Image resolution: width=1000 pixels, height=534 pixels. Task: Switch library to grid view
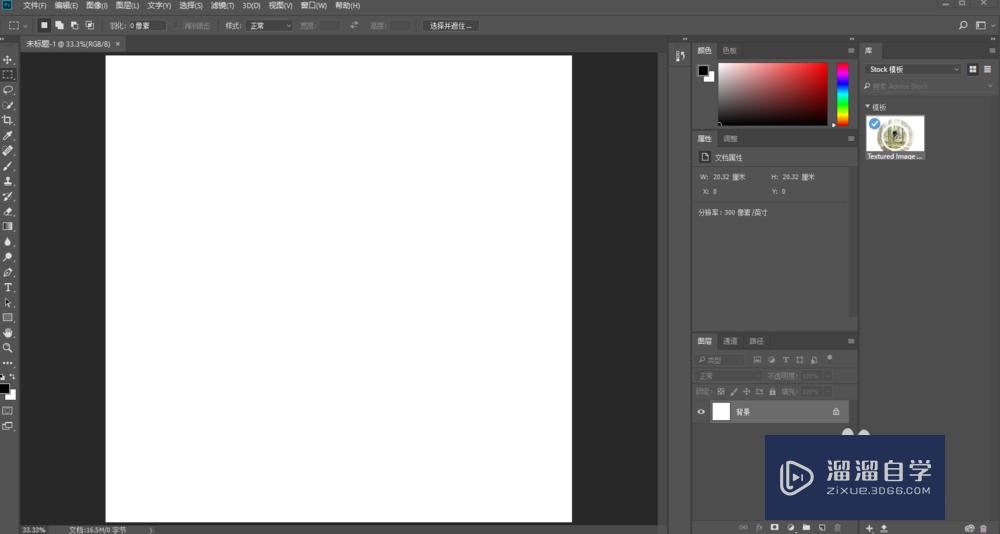coord(973,69)
